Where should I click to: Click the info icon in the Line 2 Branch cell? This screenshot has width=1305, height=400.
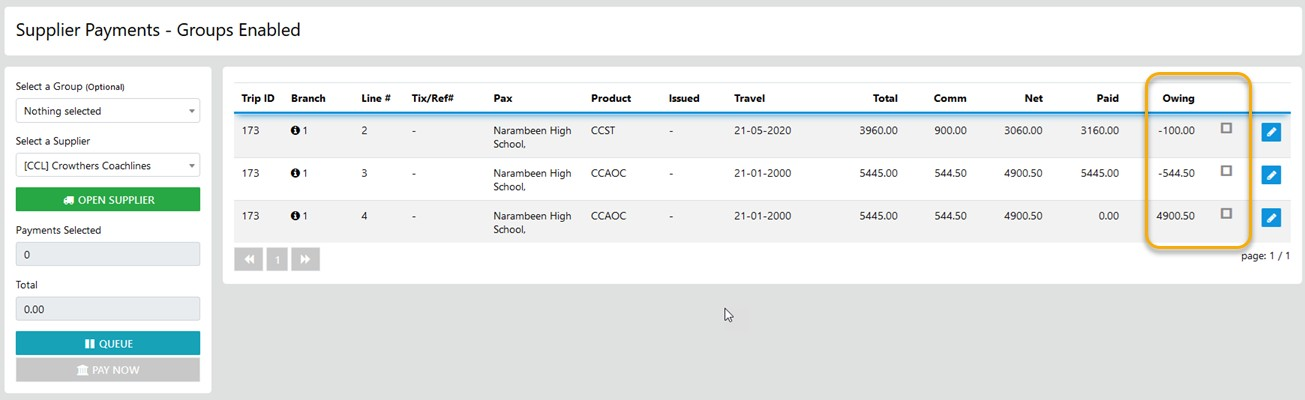tap(296, 131)
